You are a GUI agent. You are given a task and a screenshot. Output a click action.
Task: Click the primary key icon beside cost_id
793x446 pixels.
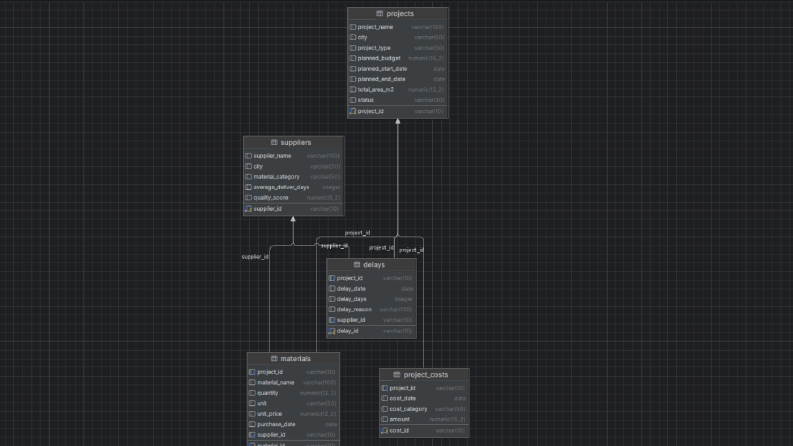point(384,430)
